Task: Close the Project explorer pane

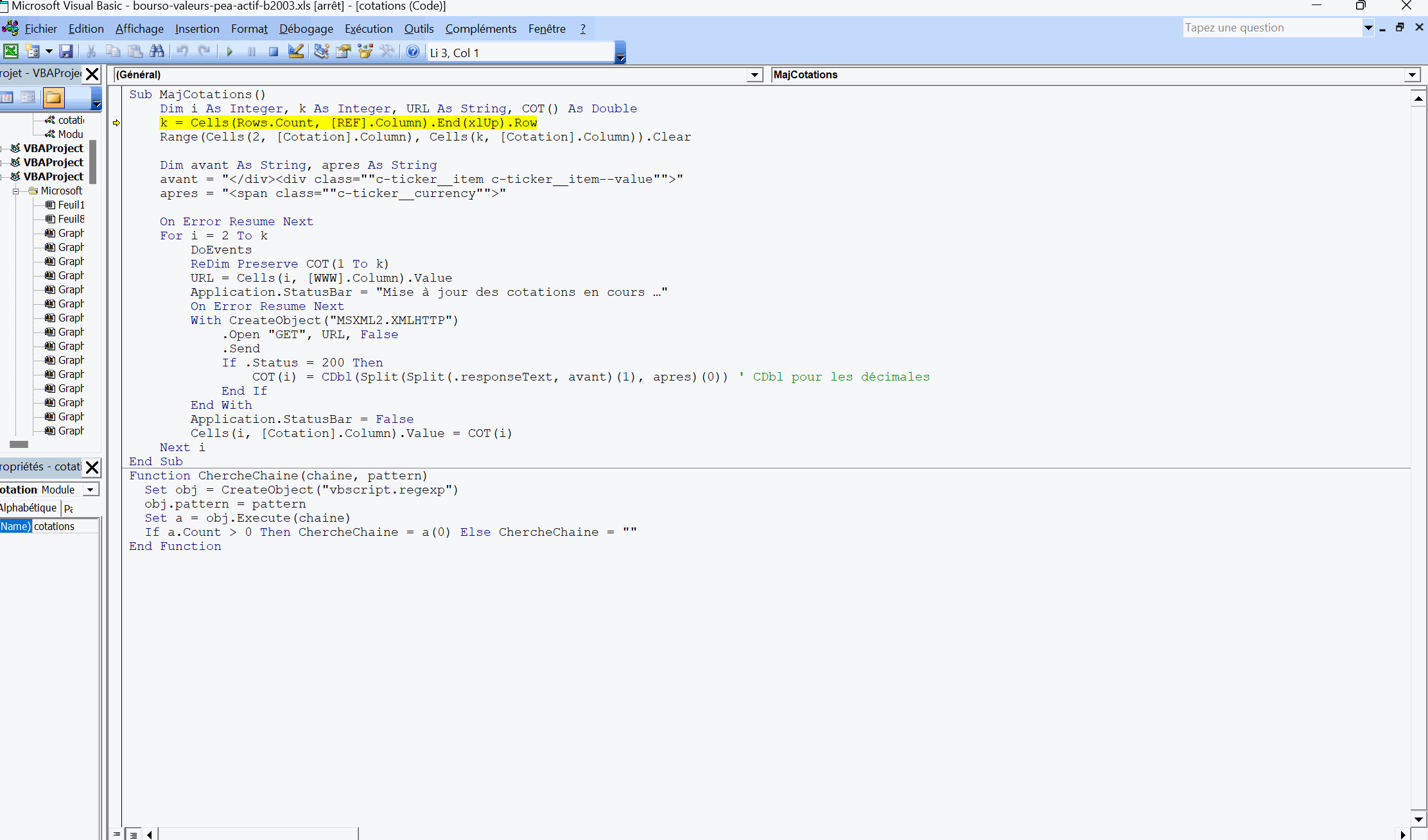Action: pyautogui.click(x=92, y=74)
